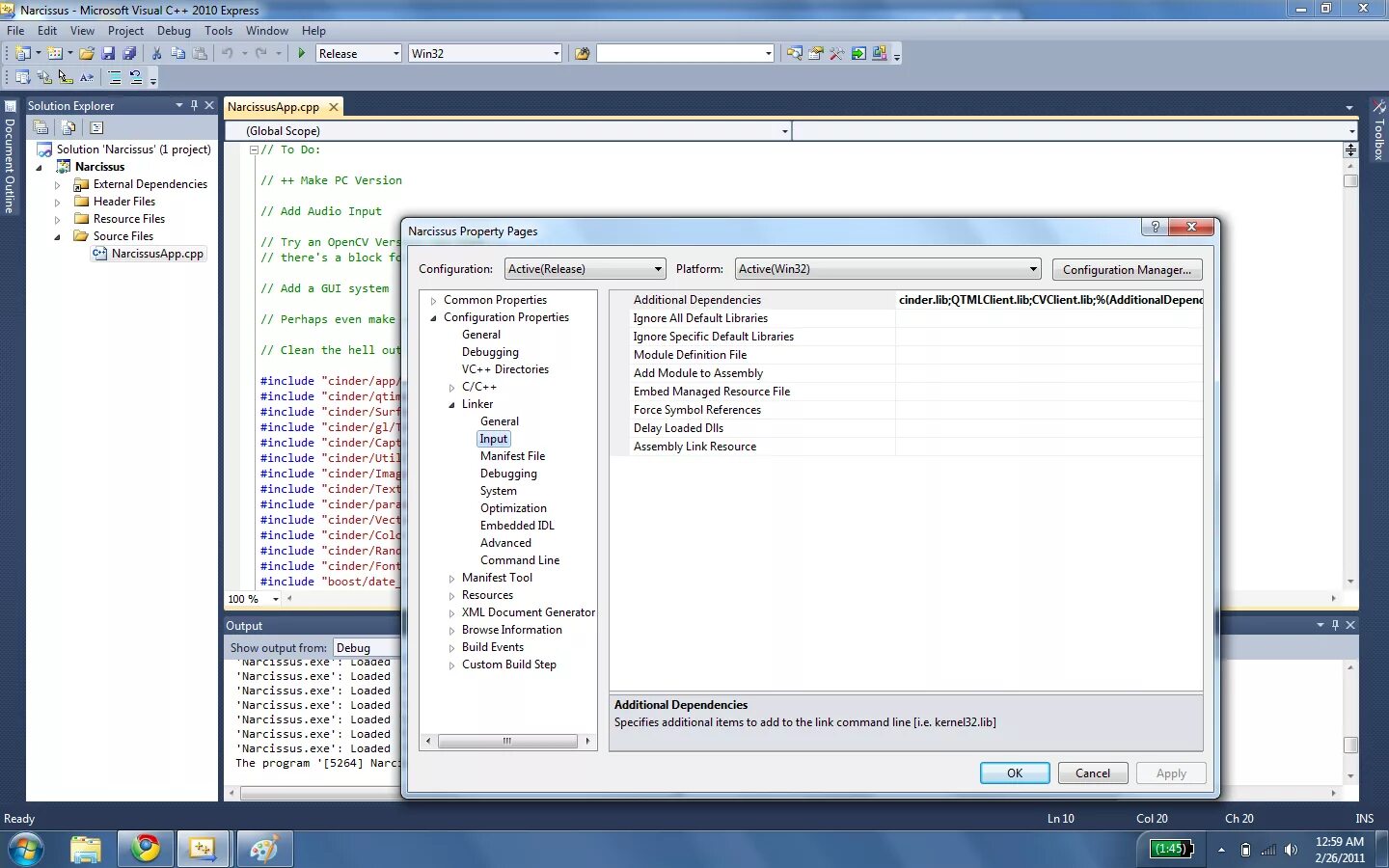Click Cancel in Property Pages dialog
This screenshot has width=1389, height=868.
click(x=1093, y=773)
